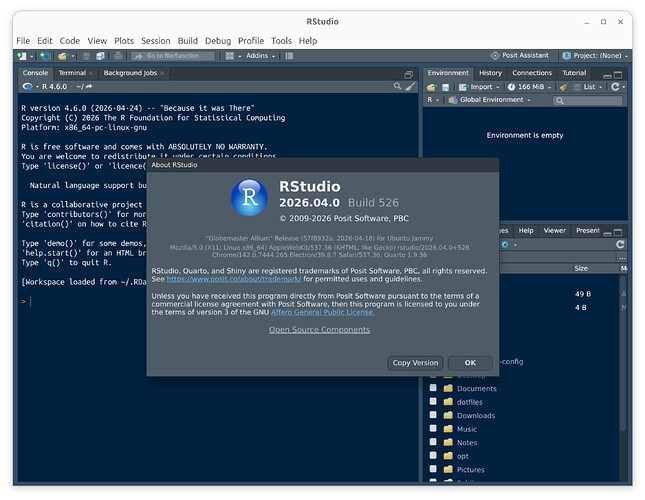
Task: Open the Tools menu
Action: click(x=281, y=41)
